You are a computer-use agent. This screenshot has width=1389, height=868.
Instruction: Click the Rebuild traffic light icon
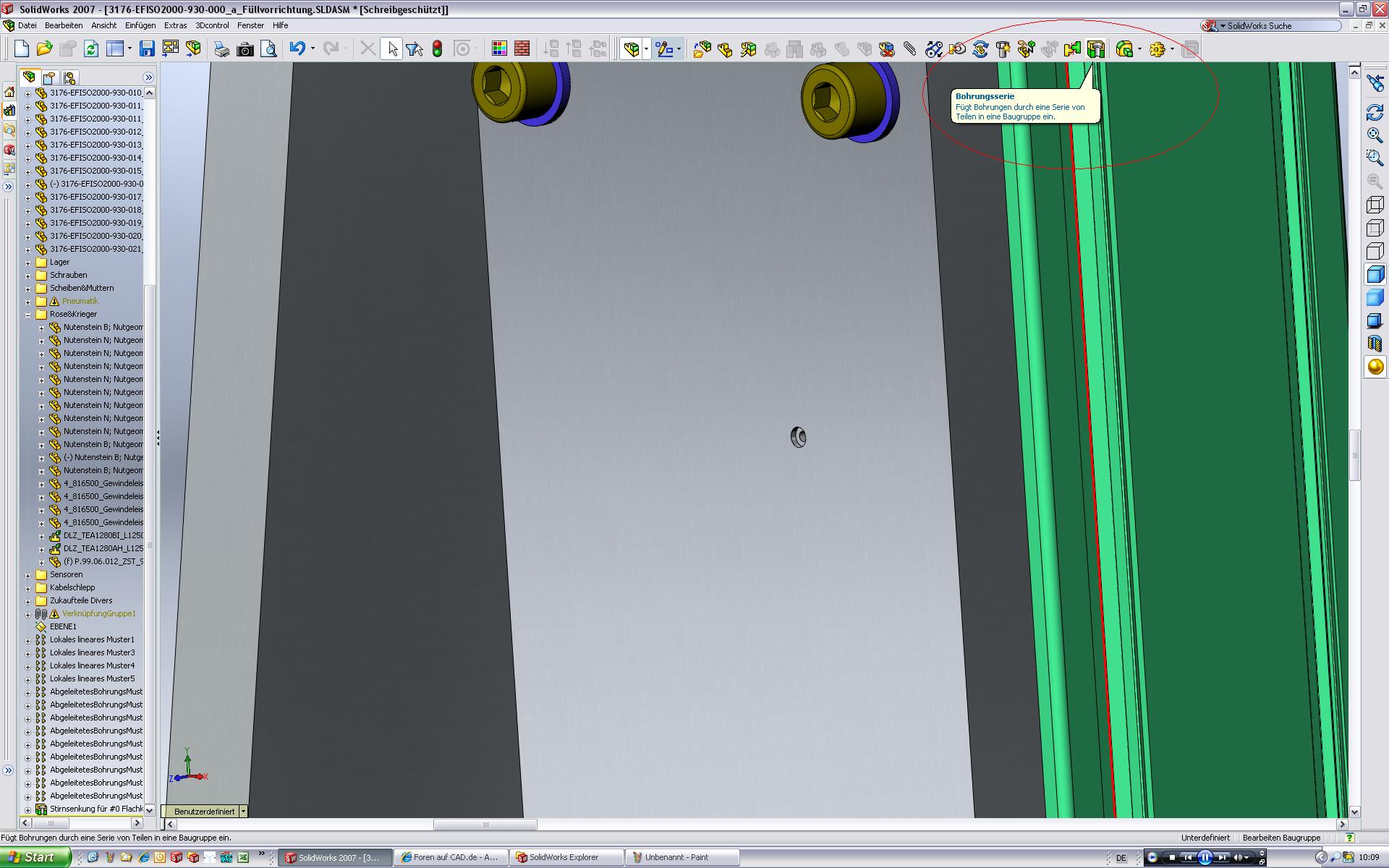(x=437, y=49)
